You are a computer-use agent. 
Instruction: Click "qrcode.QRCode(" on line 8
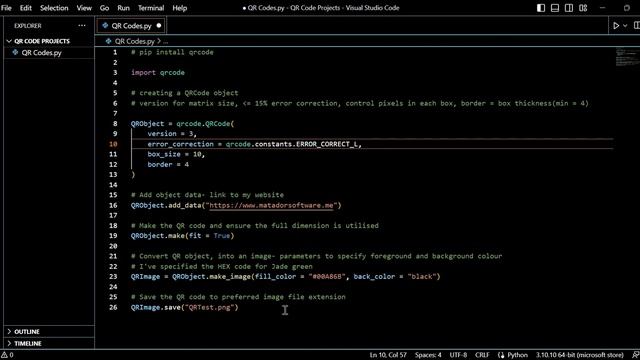(205, 124)
